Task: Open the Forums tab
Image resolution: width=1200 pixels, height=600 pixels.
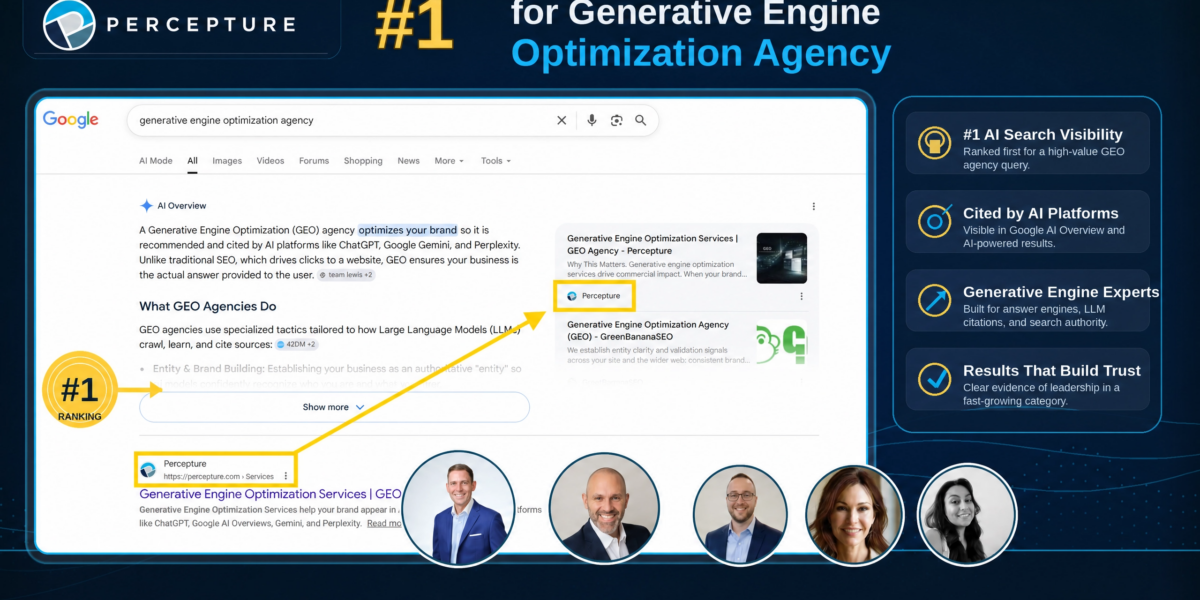Action: pyautogui.click(x=314, y=161)
